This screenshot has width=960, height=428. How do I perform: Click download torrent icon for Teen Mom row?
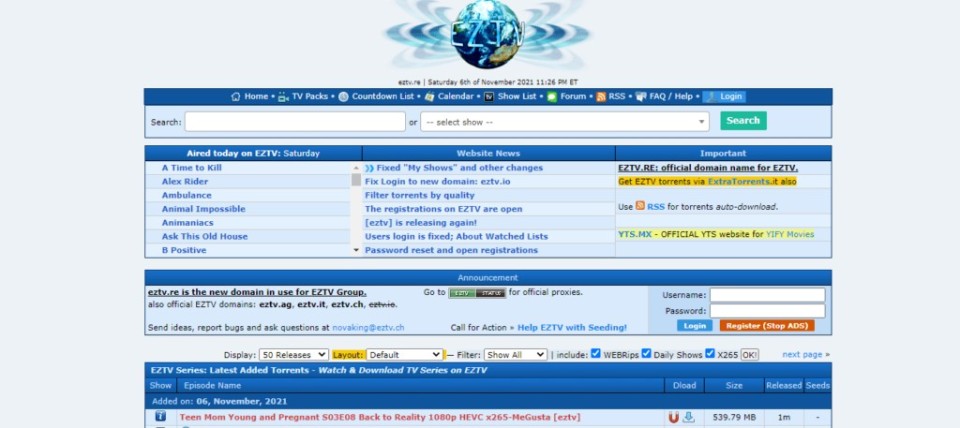[x=689, y=418]
